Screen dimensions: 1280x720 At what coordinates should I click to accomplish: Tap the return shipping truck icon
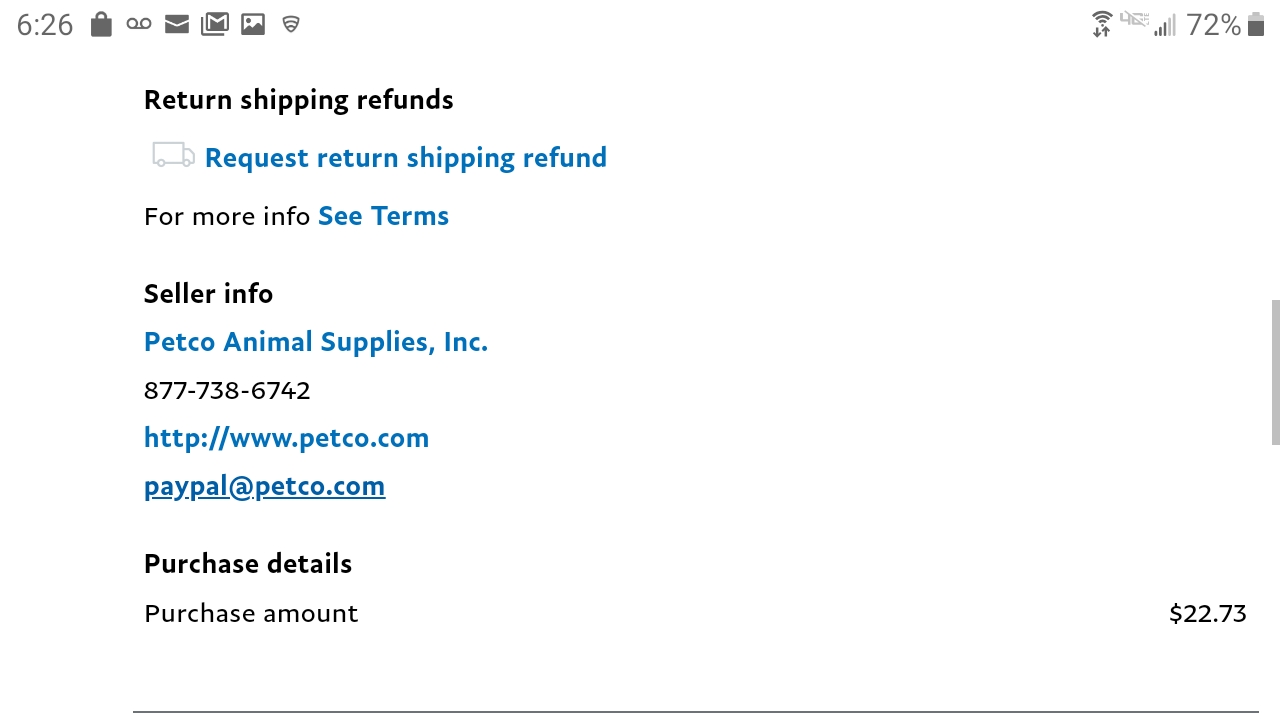pyautogui.click(x=173, y=155)
